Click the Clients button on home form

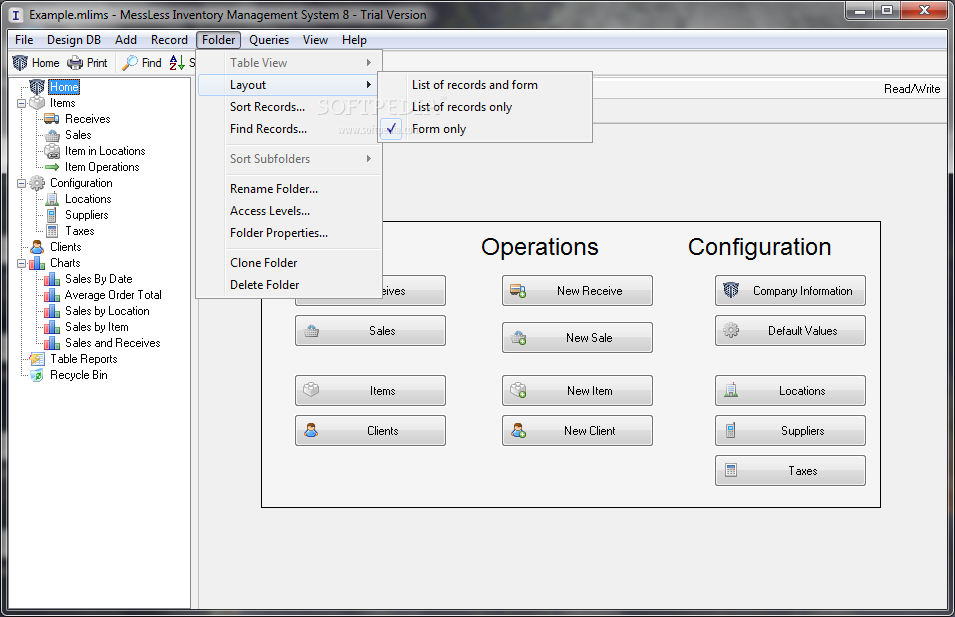pos(370,431)
